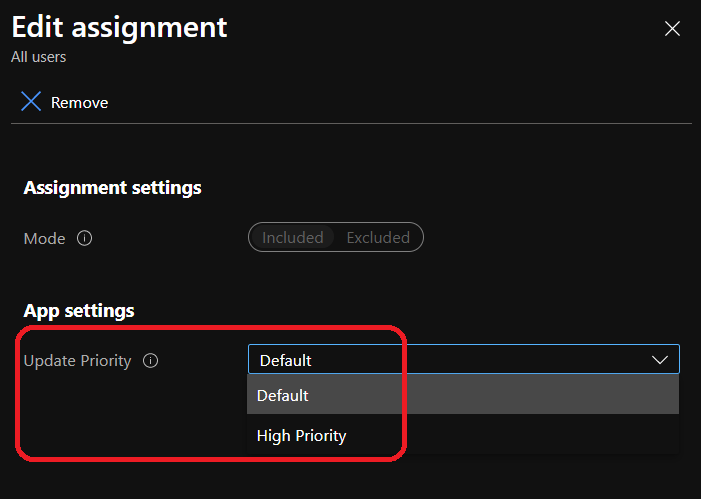This screenshot has height=499, width=701.
Task: Click the X icon beside Remove
Action: point(31,102)
